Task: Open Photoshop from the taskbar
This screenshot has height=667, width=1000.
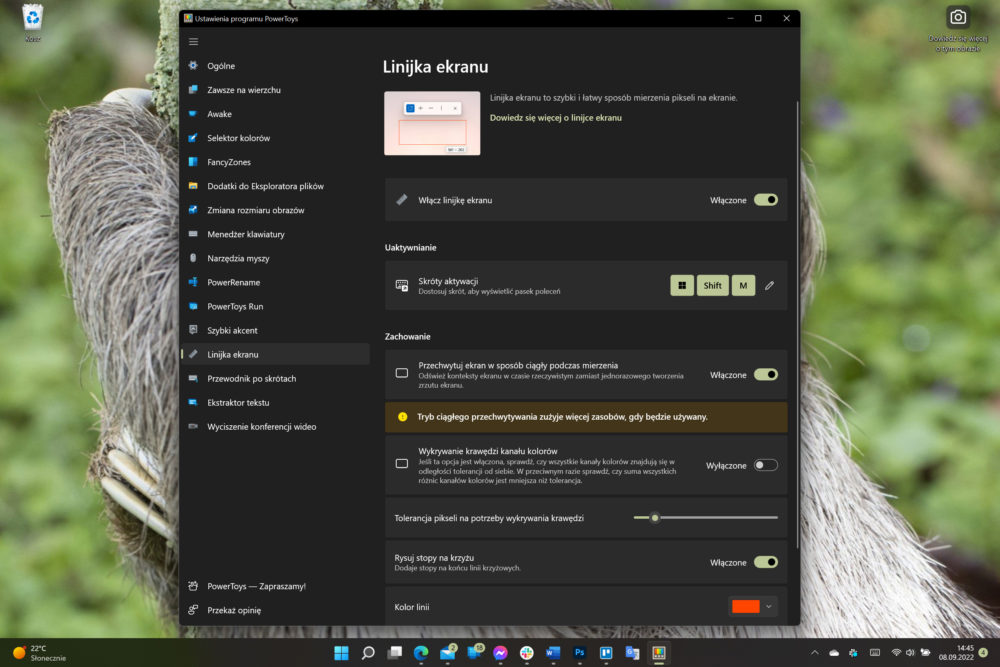Action: [x=580, y=653]
